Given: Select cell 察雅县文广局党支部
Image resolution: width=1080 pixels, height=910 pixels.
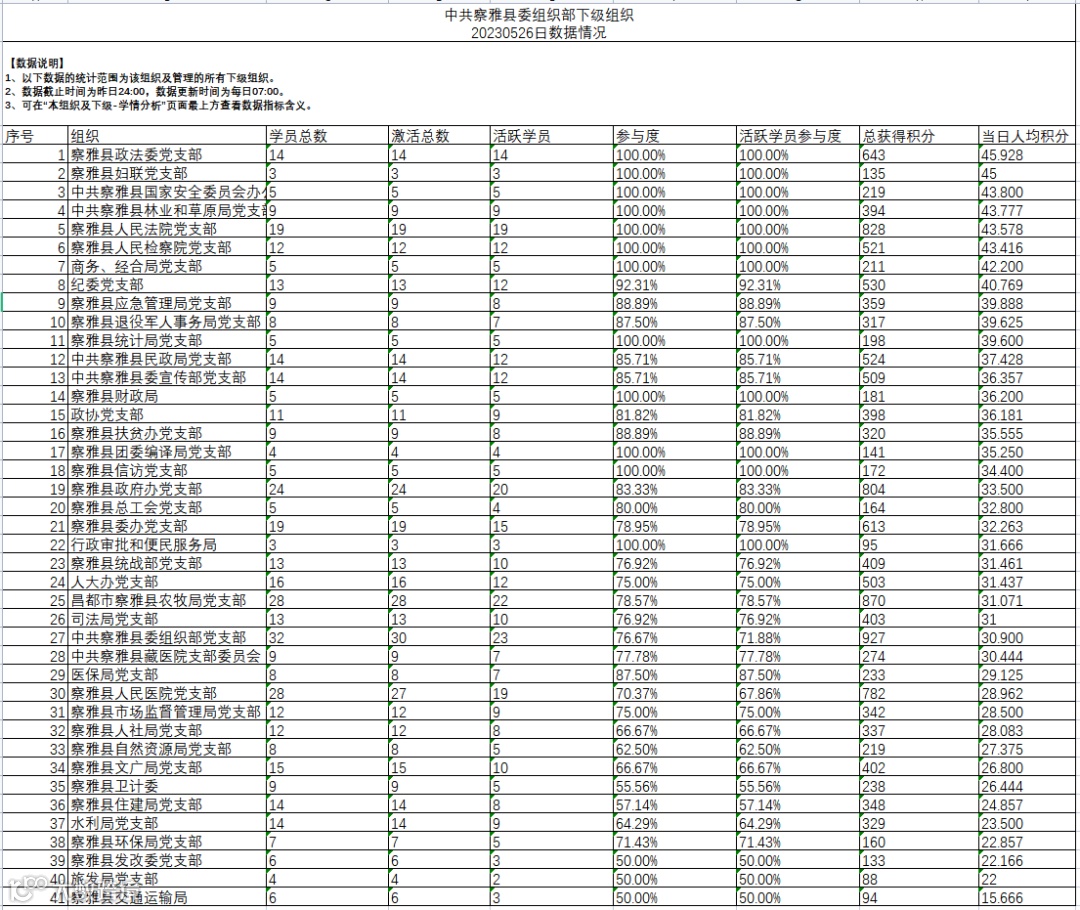Looking at the screenshot, I should pyautogui.click(x=167, y=768).
